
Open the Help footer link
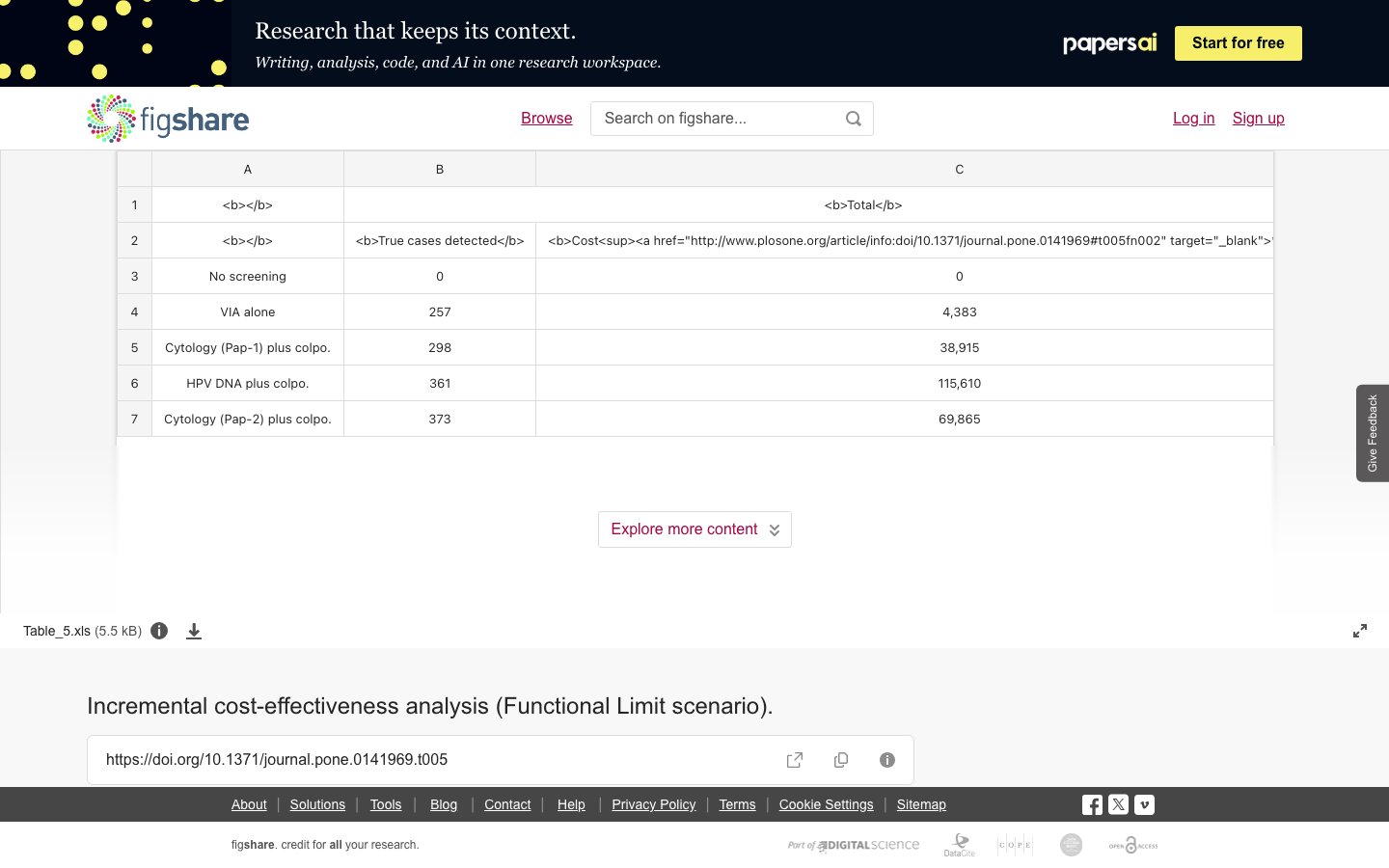pos(571,804)
